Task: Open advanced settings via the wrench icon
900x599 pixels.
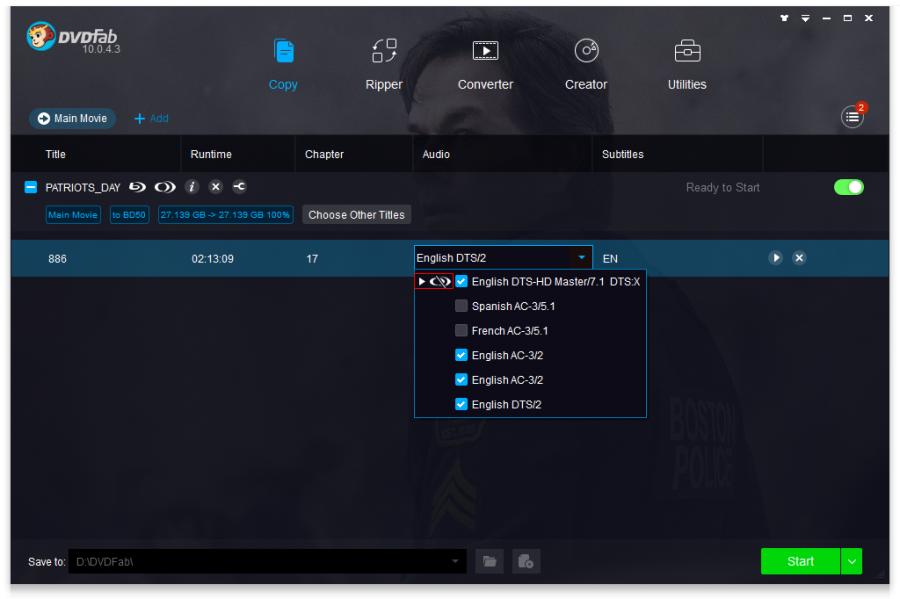Action: [x=239, y=187]
